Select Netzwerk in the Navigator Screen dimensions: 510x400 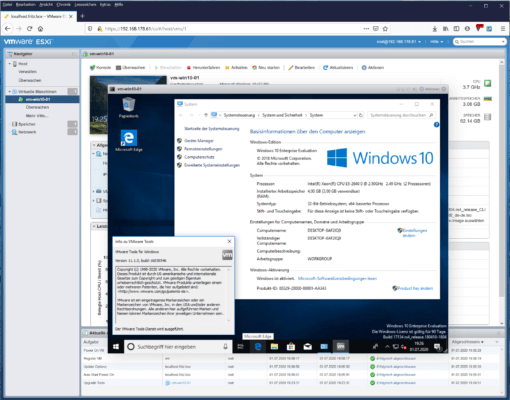click(27, 132)
